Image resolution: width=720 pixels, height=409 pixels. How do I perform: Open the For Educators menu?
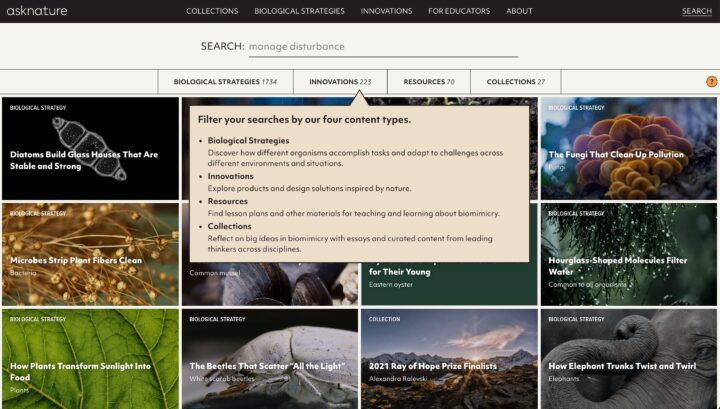pyautogui.click(x=459, y=11)
